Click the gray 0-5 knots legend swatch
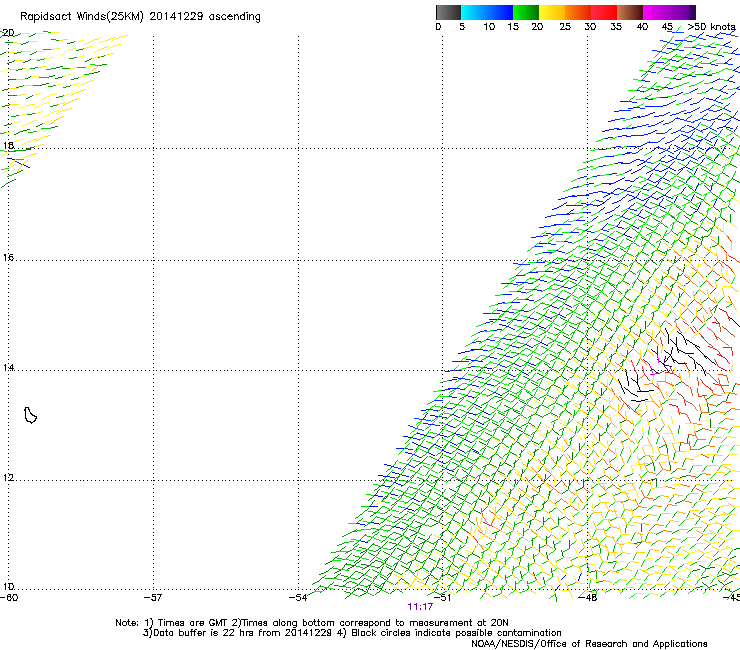The width and height of the screenshot is (740, 650). (448, 12)
